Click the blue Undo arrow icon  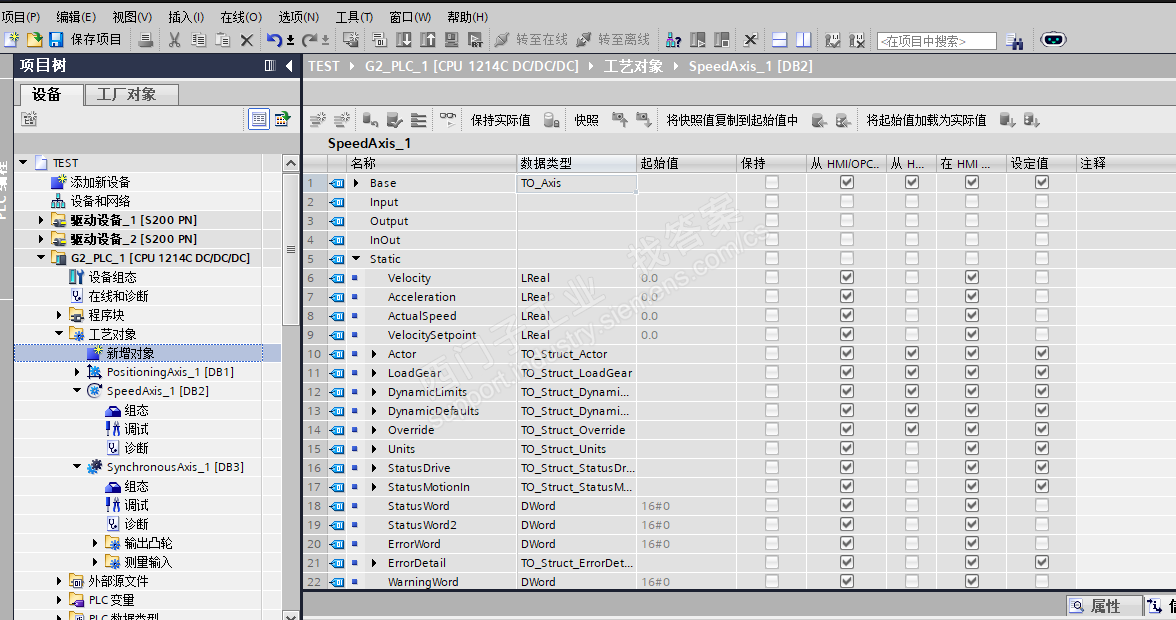(274, 40)
